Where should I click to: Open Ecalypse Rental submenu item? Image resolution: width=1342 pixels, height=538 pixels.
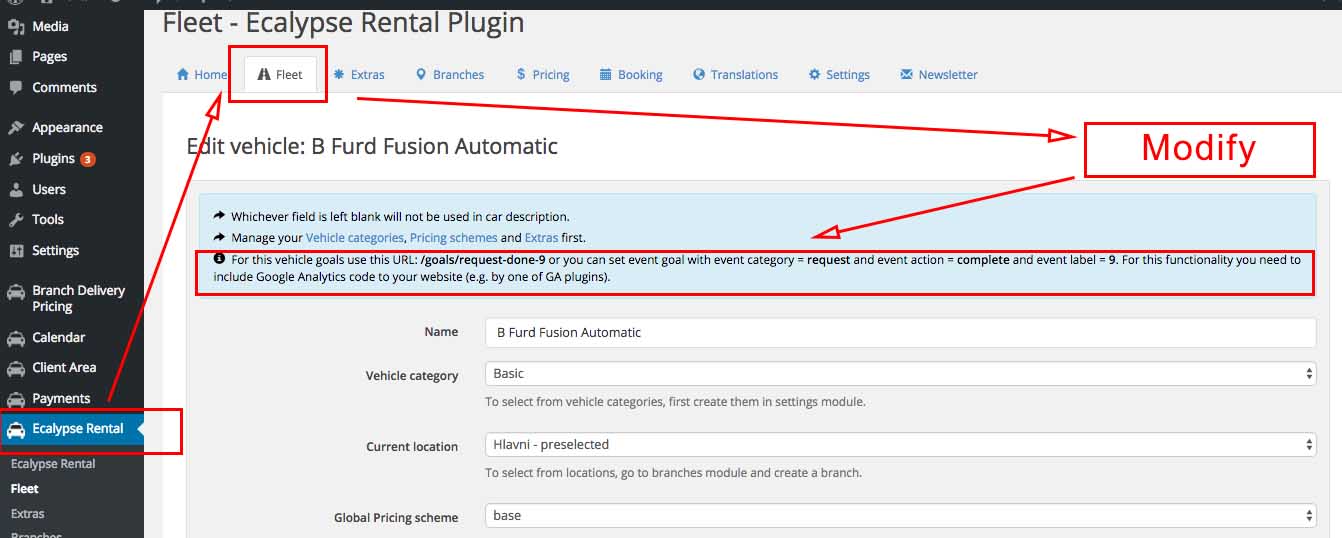pos(53,464)
